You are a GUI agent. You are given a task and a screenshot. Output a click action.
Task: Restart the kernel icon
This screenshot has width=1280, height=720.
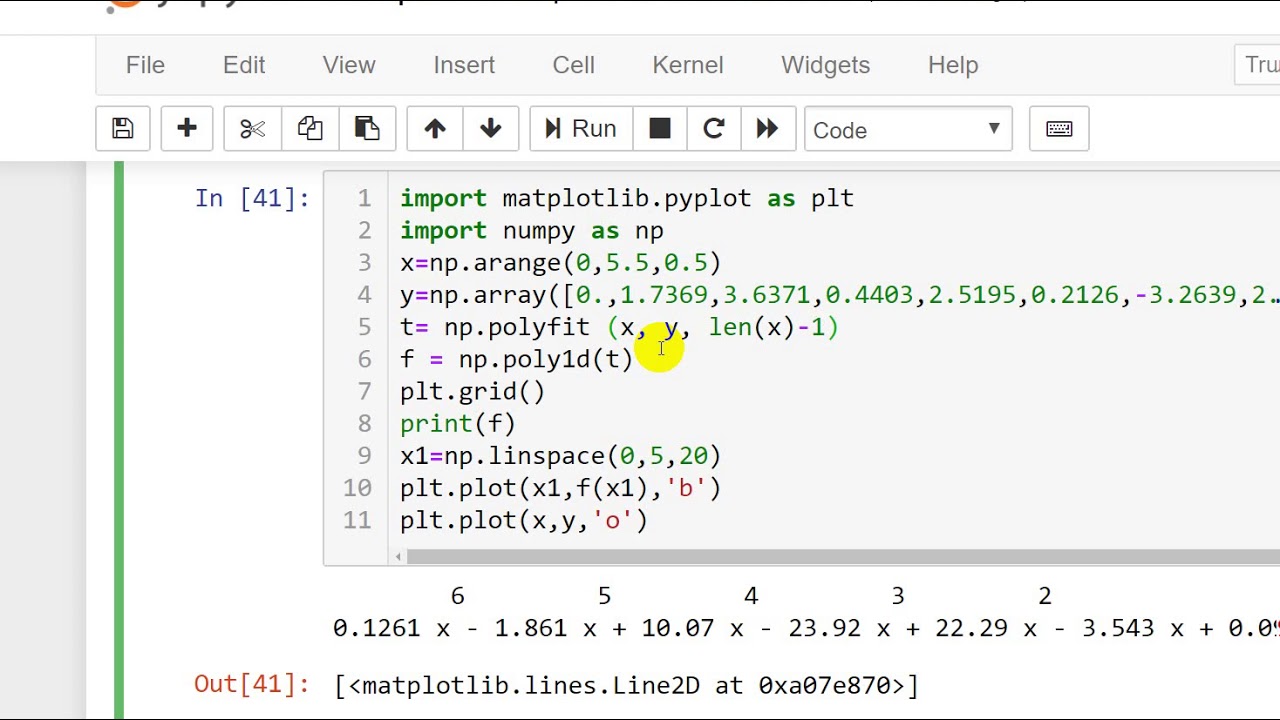[714, 129]
